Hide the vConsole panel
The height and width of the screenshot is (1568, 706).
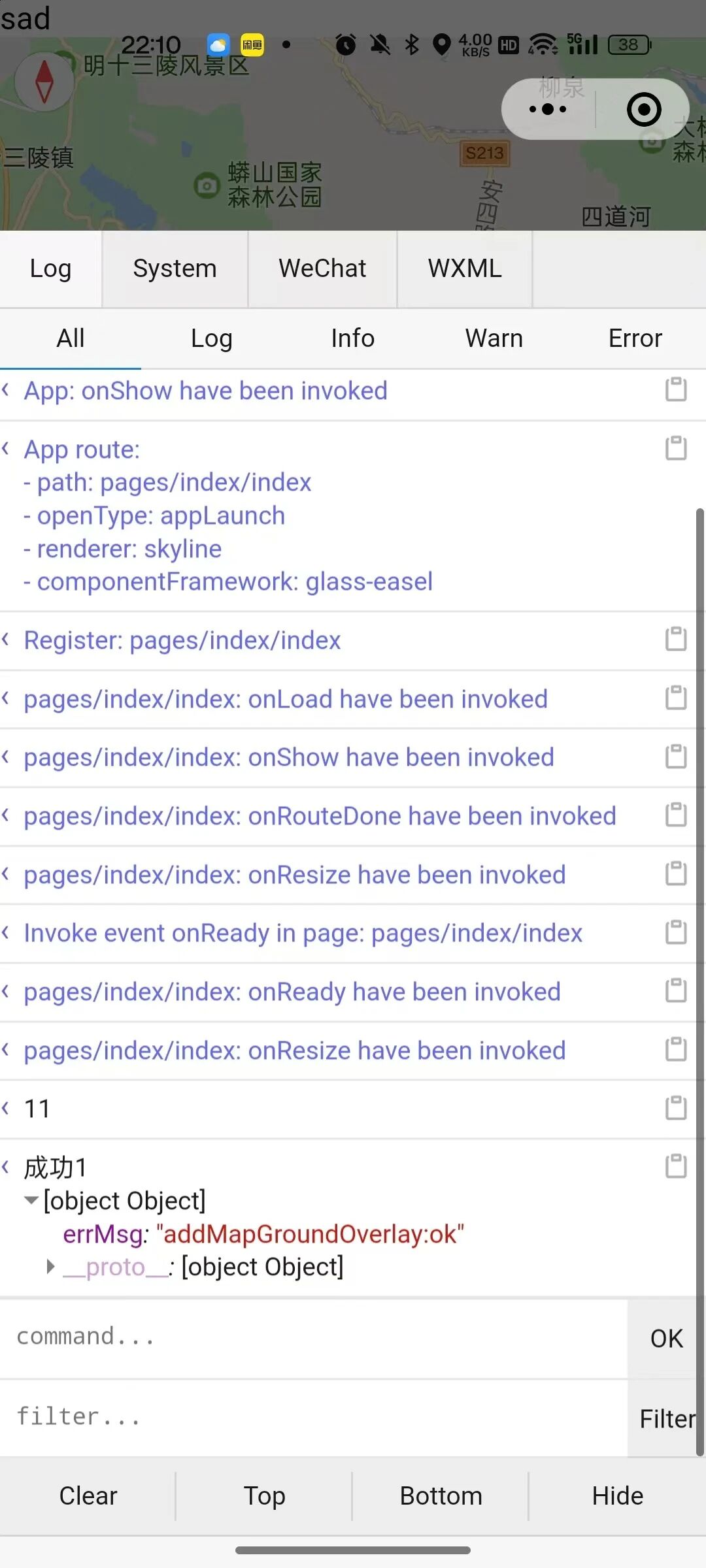pos(617,1495)
